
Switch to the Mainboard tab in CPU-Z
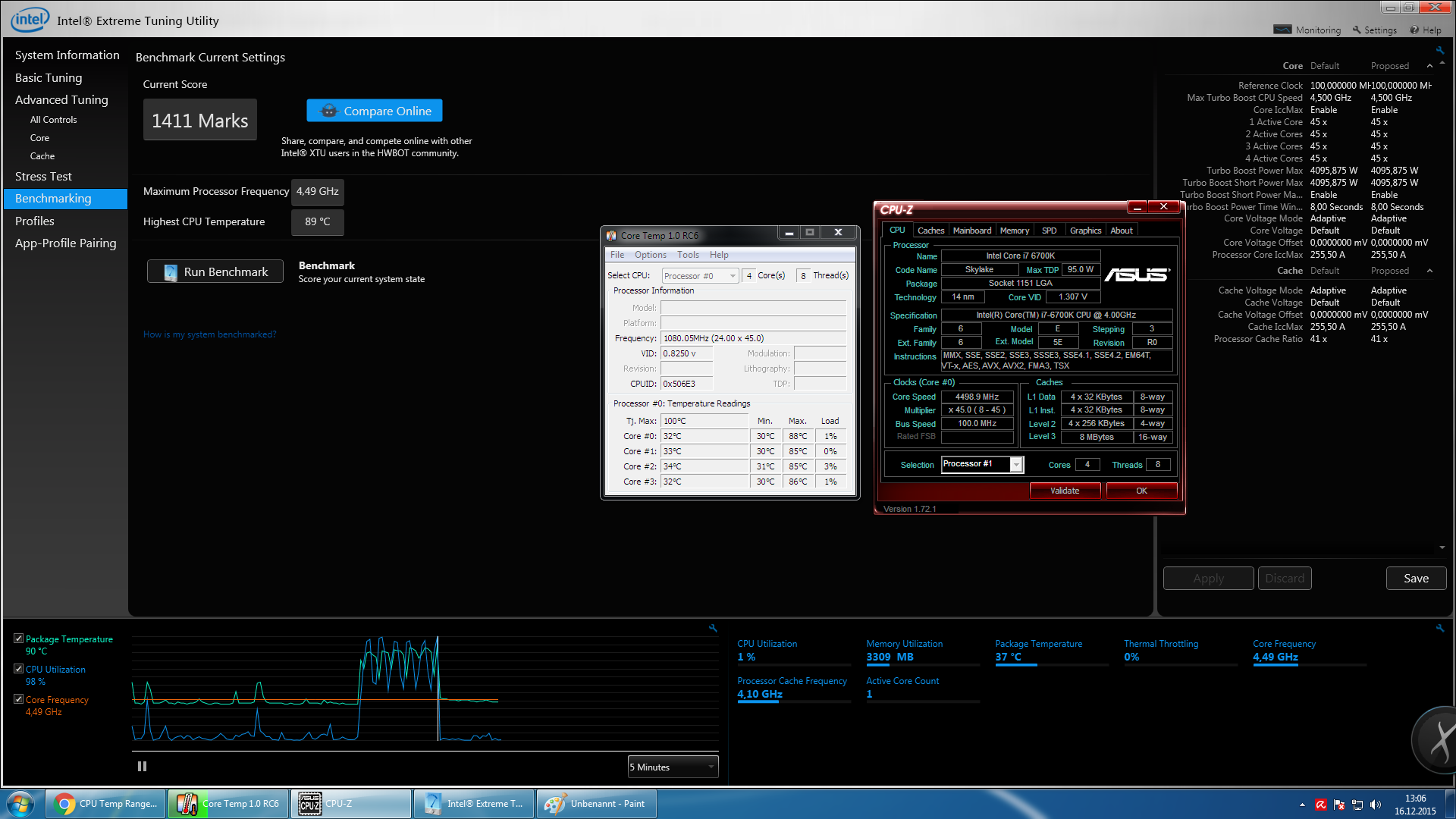(x=971, y=231)
